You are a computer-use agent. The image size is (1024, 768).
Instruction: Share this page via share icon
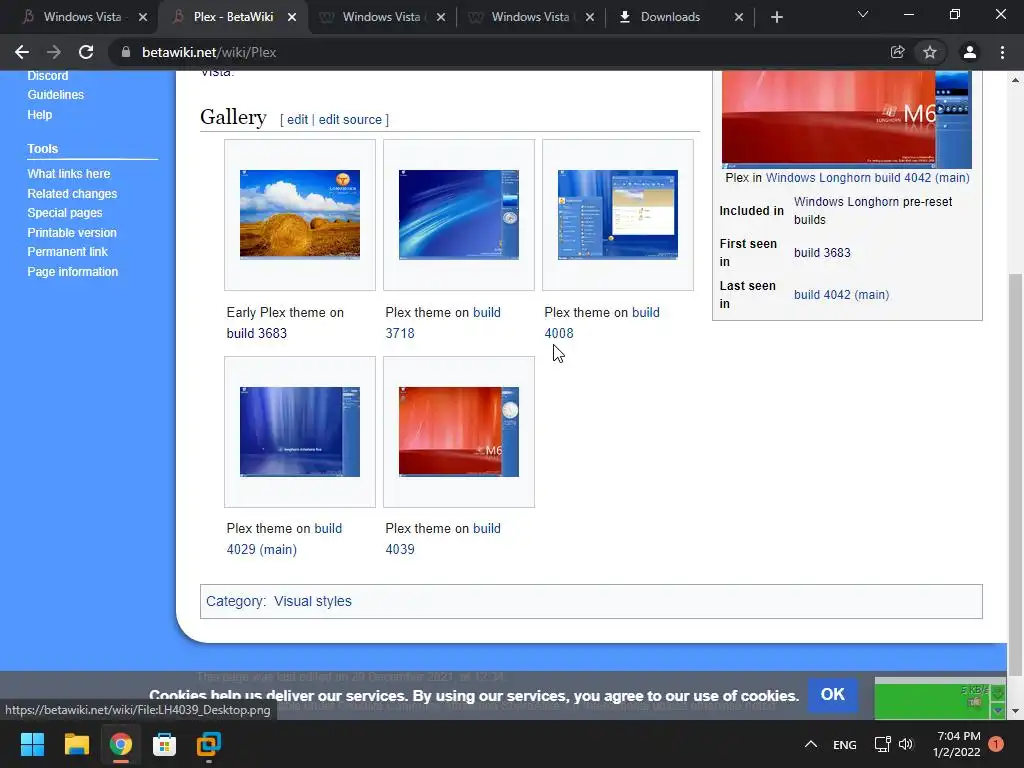pyautogui.click(x=897, y=52)
